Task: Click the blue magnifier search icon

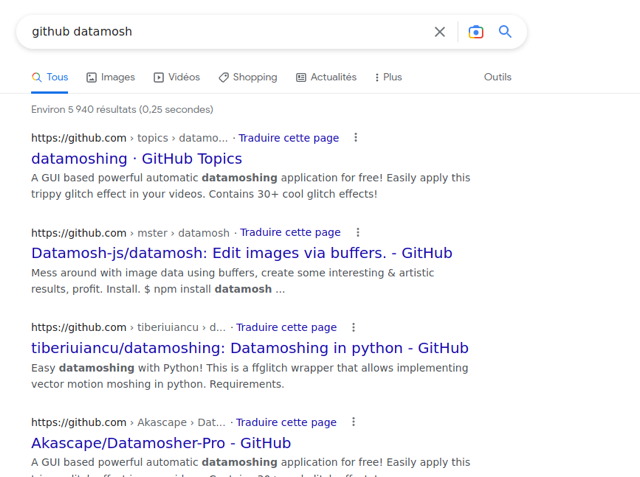Action: pyautogui.click(x=505, y=31)
